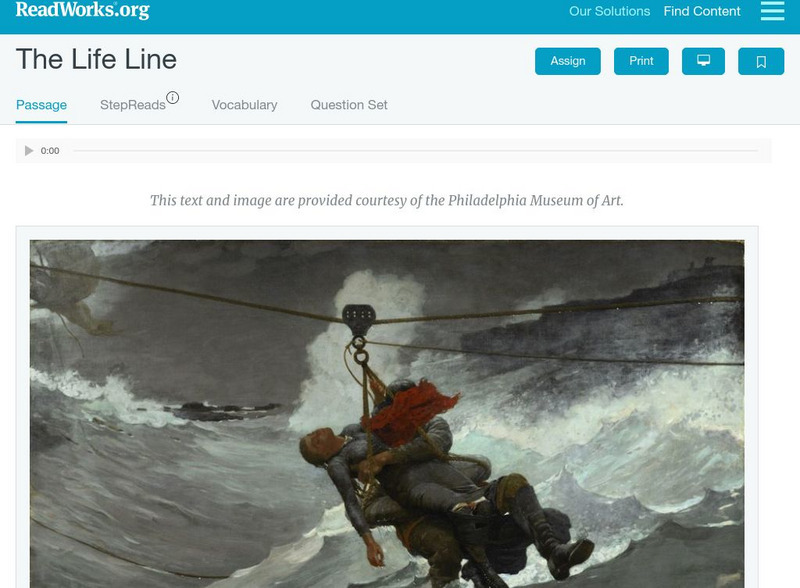Open the Question Set tab
800x588 pixels.
pos(349,105)
